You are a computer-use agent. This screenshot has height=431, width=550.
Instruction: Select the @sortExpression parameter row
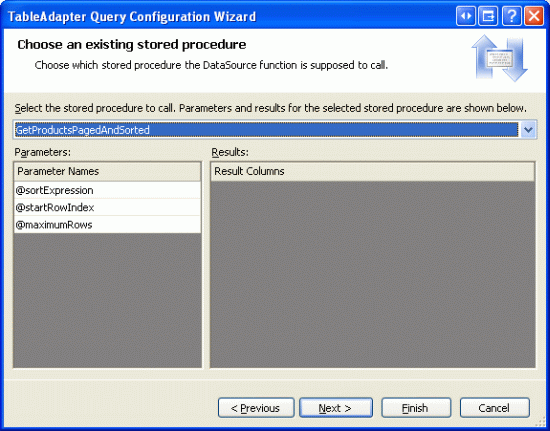[107, 190]
